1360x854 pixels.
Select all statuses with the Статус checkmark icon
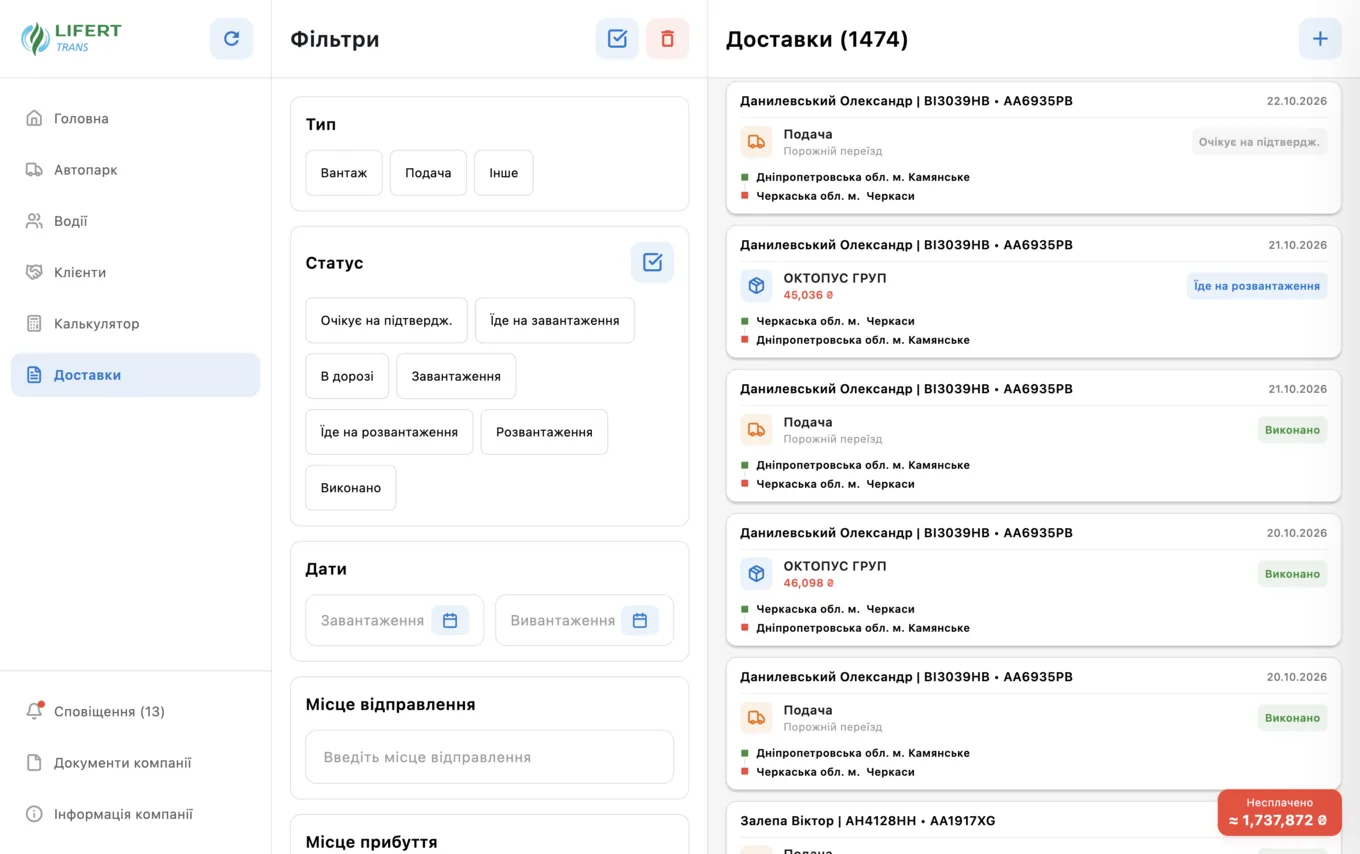(652, 262)
